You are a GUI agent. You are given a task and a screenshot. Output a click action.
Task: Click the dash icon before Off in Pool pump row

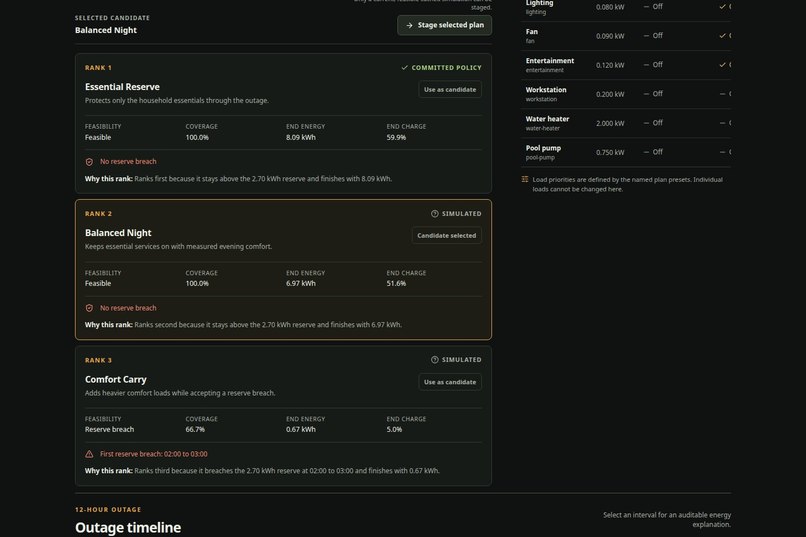tap(646, 152)
